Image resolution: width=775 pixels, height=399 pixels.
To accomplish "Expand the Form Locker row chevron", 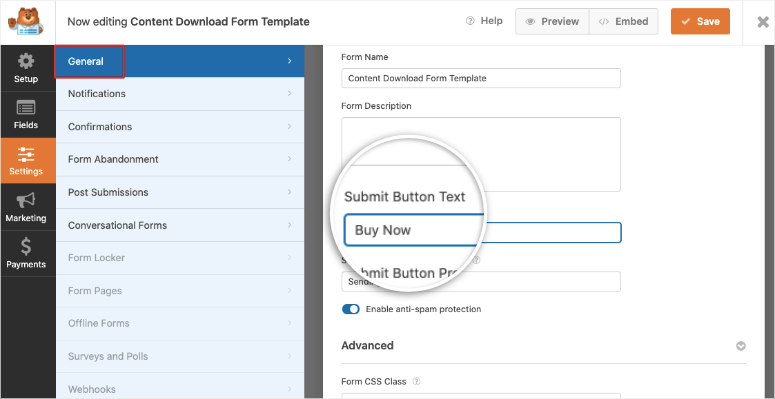I will click(290, 258).
